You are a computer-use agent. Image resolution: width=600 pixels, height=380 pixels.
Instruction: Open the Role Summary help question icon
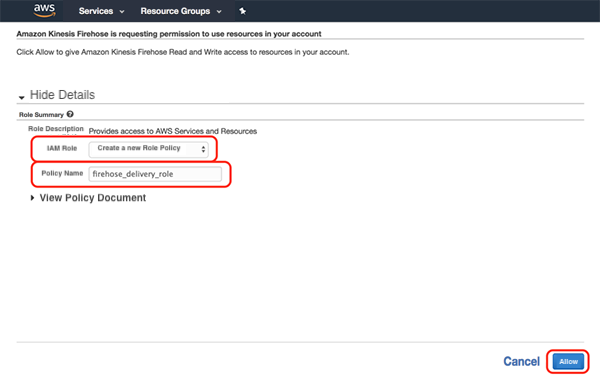point(70,114)
